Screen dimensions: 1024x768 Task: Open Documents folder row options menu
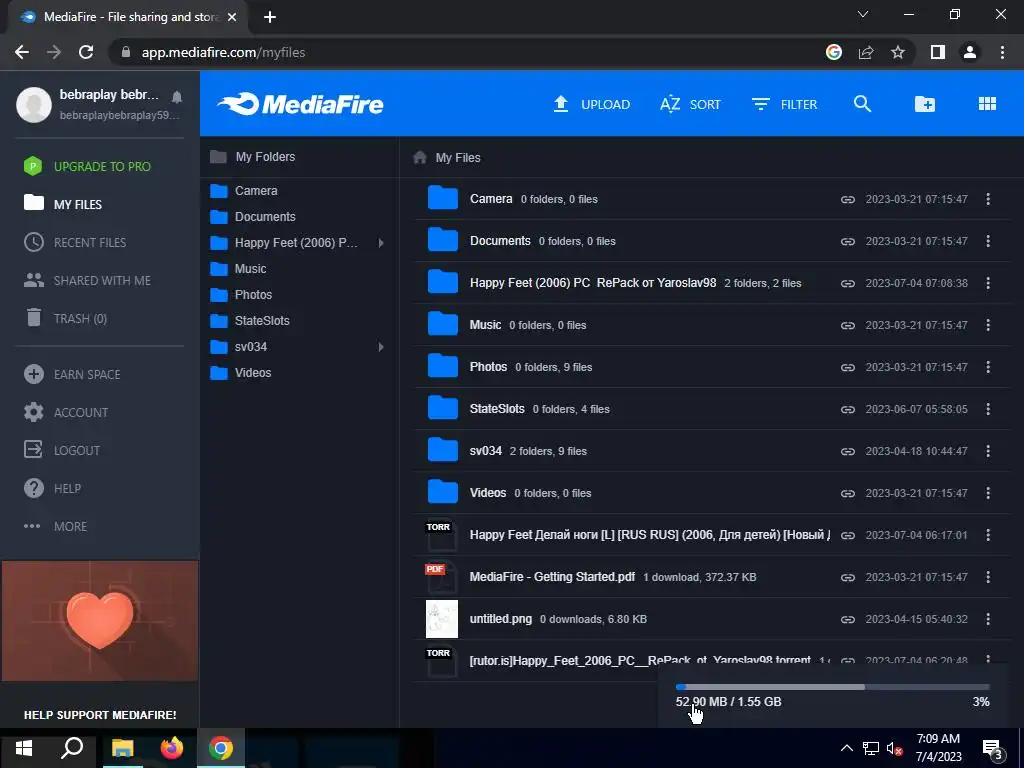[x=988, y=241]
